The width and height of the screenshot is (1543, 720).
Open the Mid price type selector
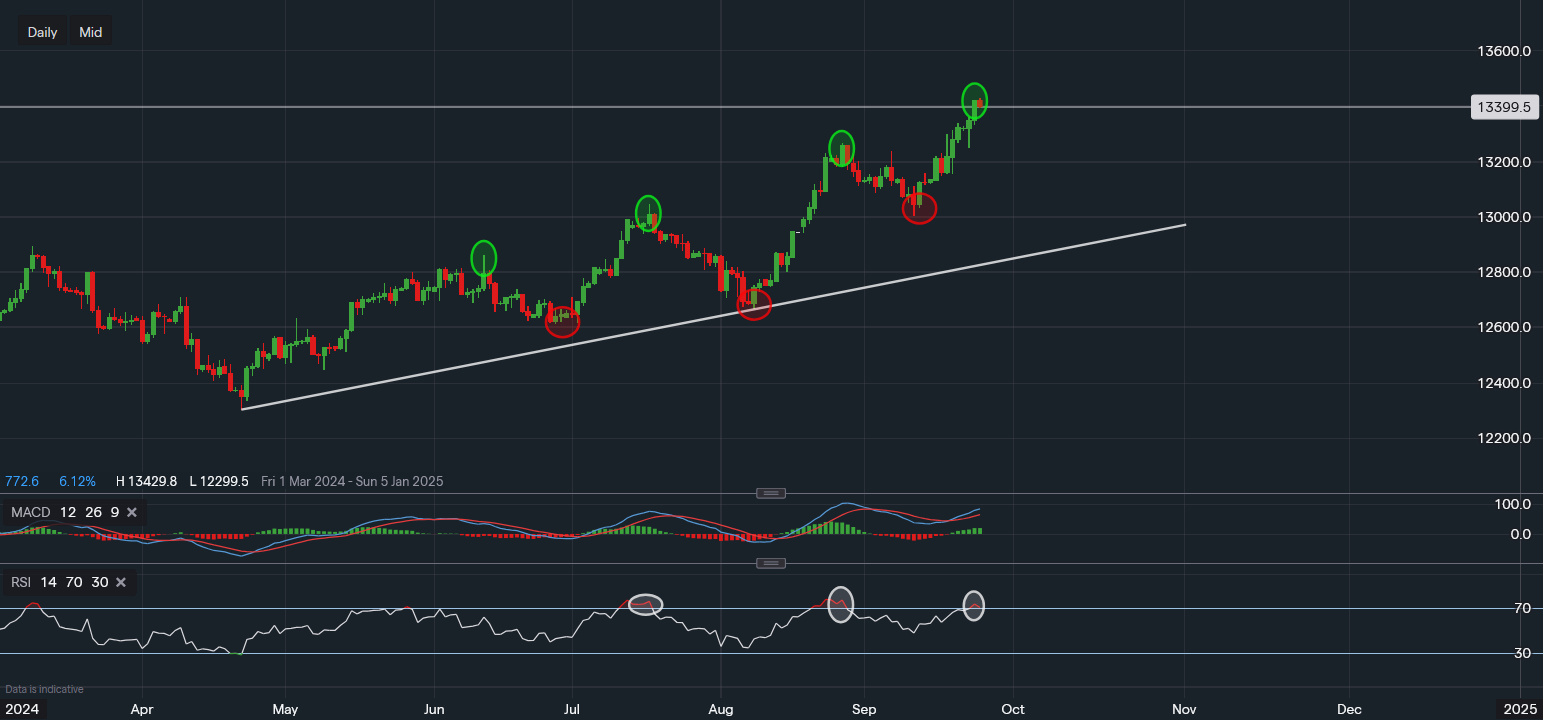tap(91, 32)
